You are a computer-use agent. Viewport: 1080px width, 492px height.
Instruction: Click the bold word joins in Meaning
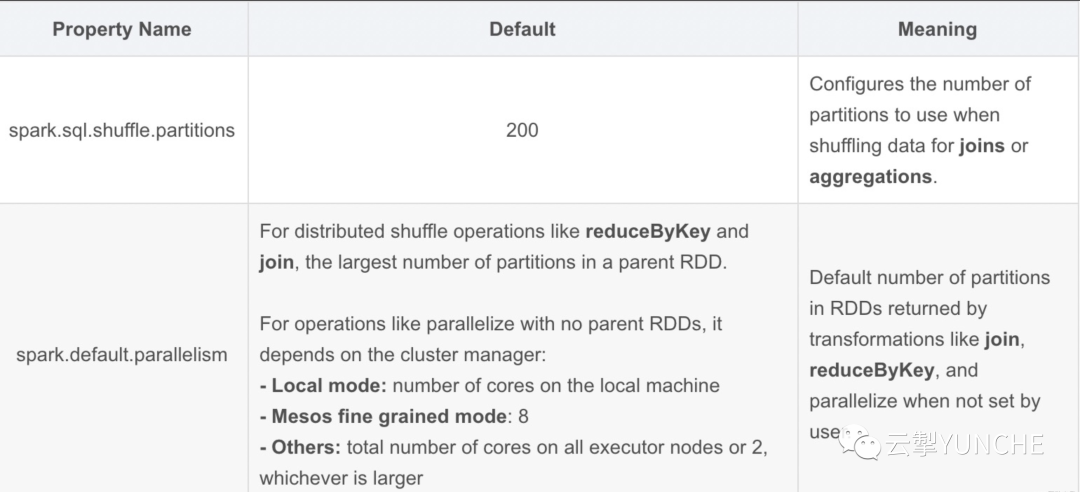pos(982,146)
